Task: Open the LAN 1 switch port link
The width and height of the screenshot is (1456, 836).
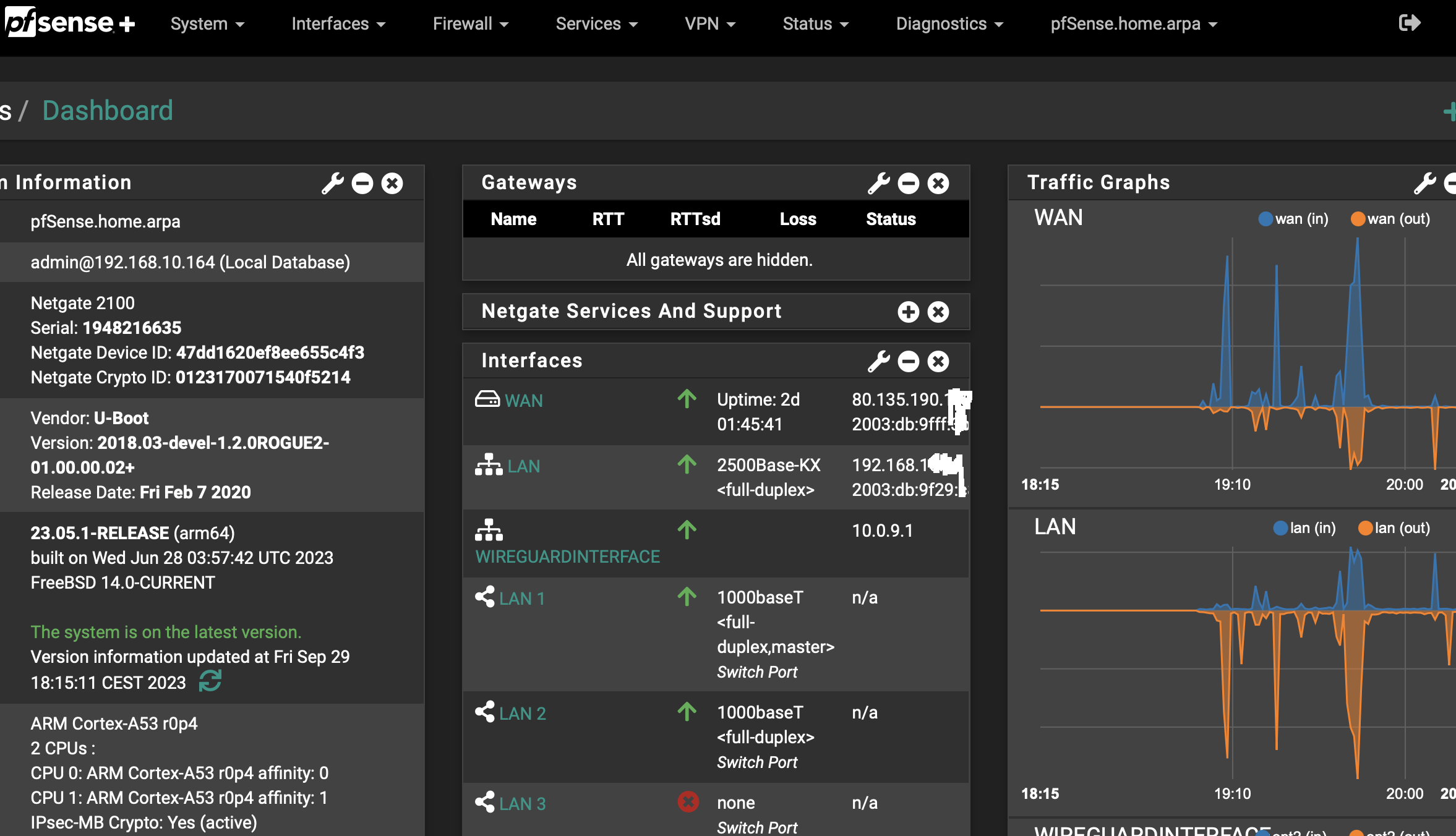Action: click(x=522, y=599)
